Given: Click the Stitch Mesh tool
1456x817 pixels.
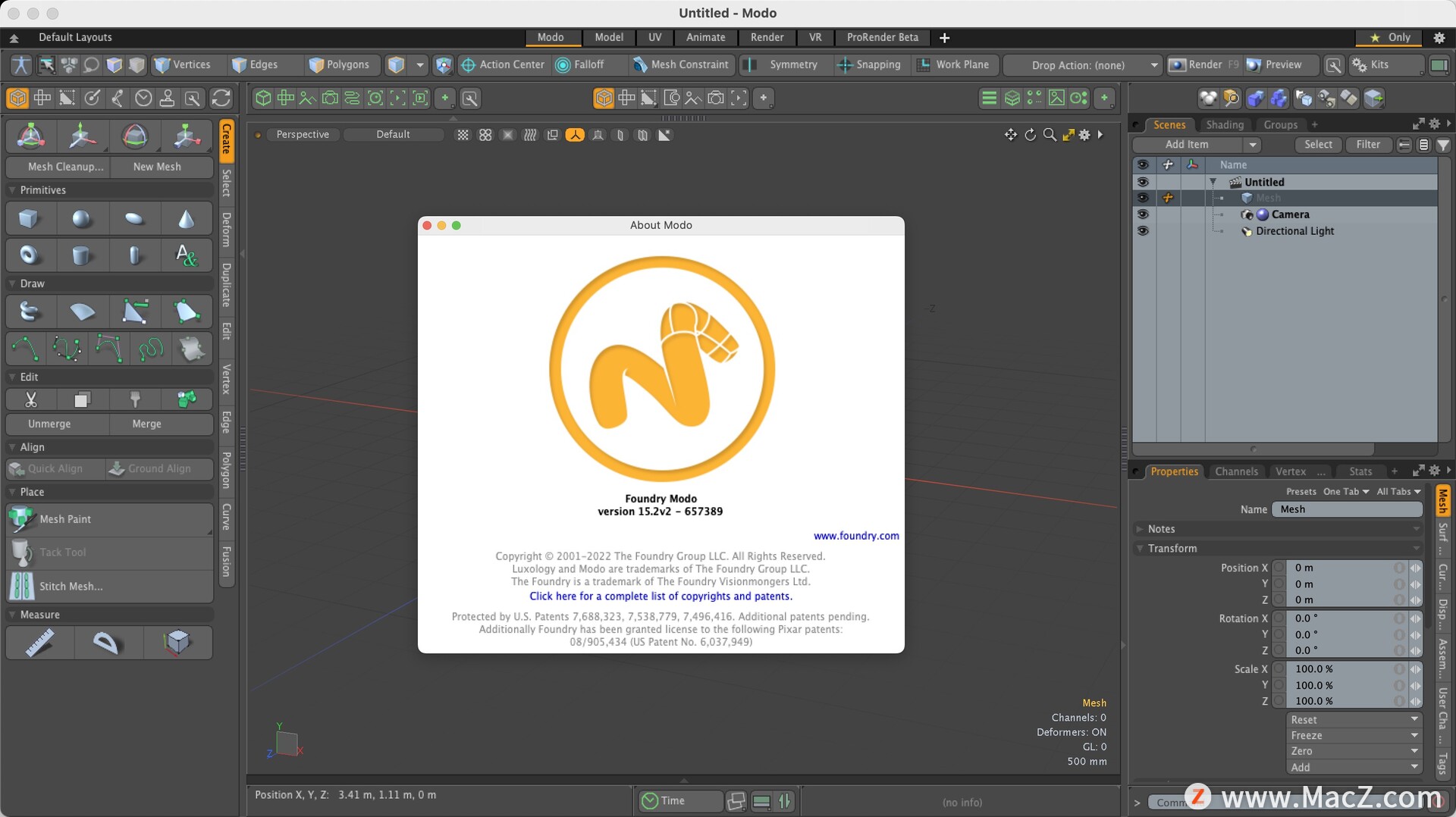Looking at the screenshot, I should point(109,586).
